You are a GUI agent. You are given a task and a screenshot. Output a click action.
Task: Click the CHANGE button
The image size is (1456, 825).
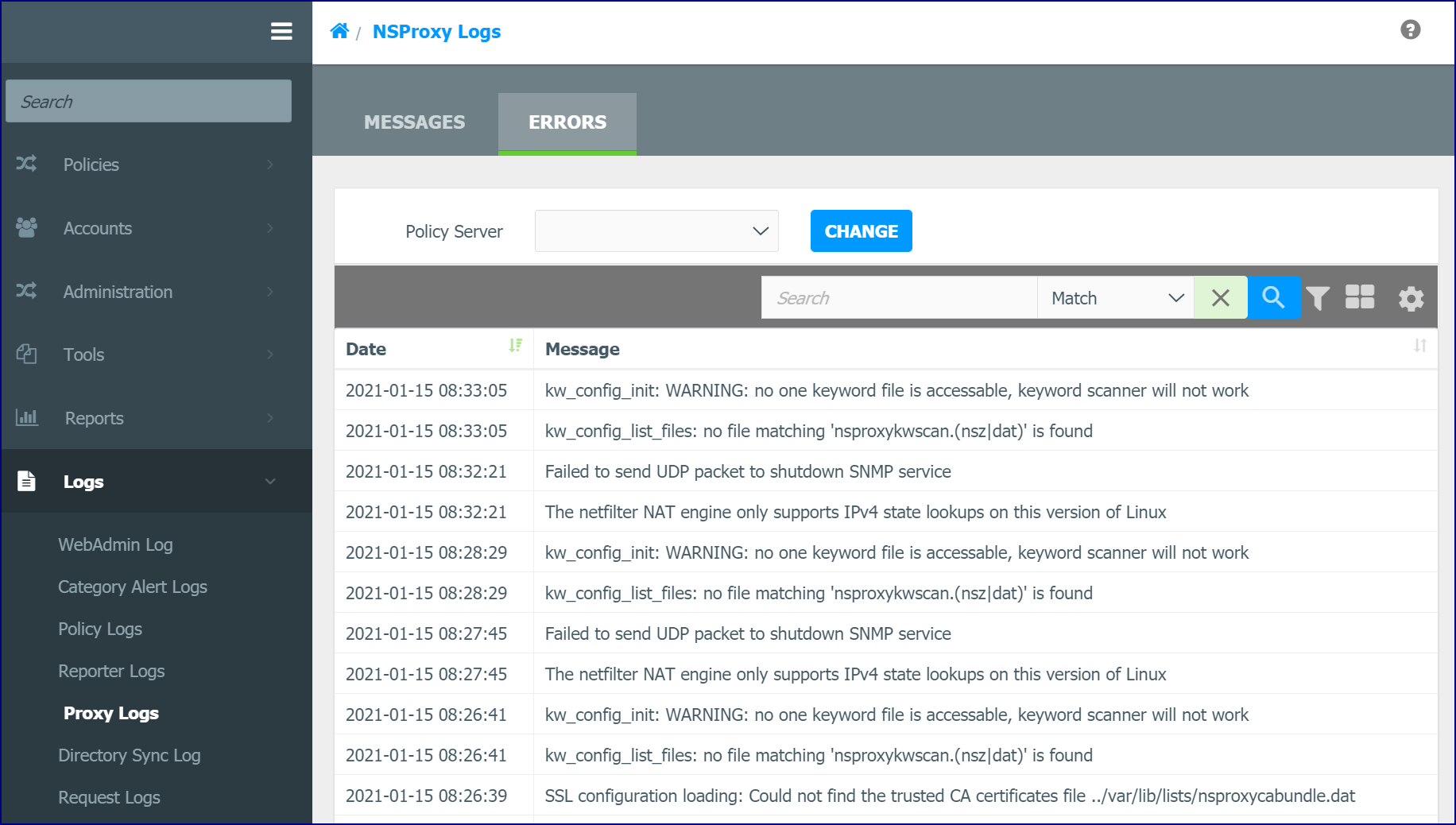pos(862,231)
